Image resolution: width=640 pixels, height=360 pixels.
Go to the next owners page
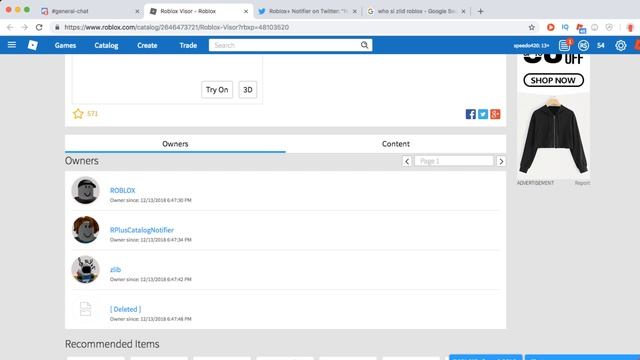tap(501, 161)
